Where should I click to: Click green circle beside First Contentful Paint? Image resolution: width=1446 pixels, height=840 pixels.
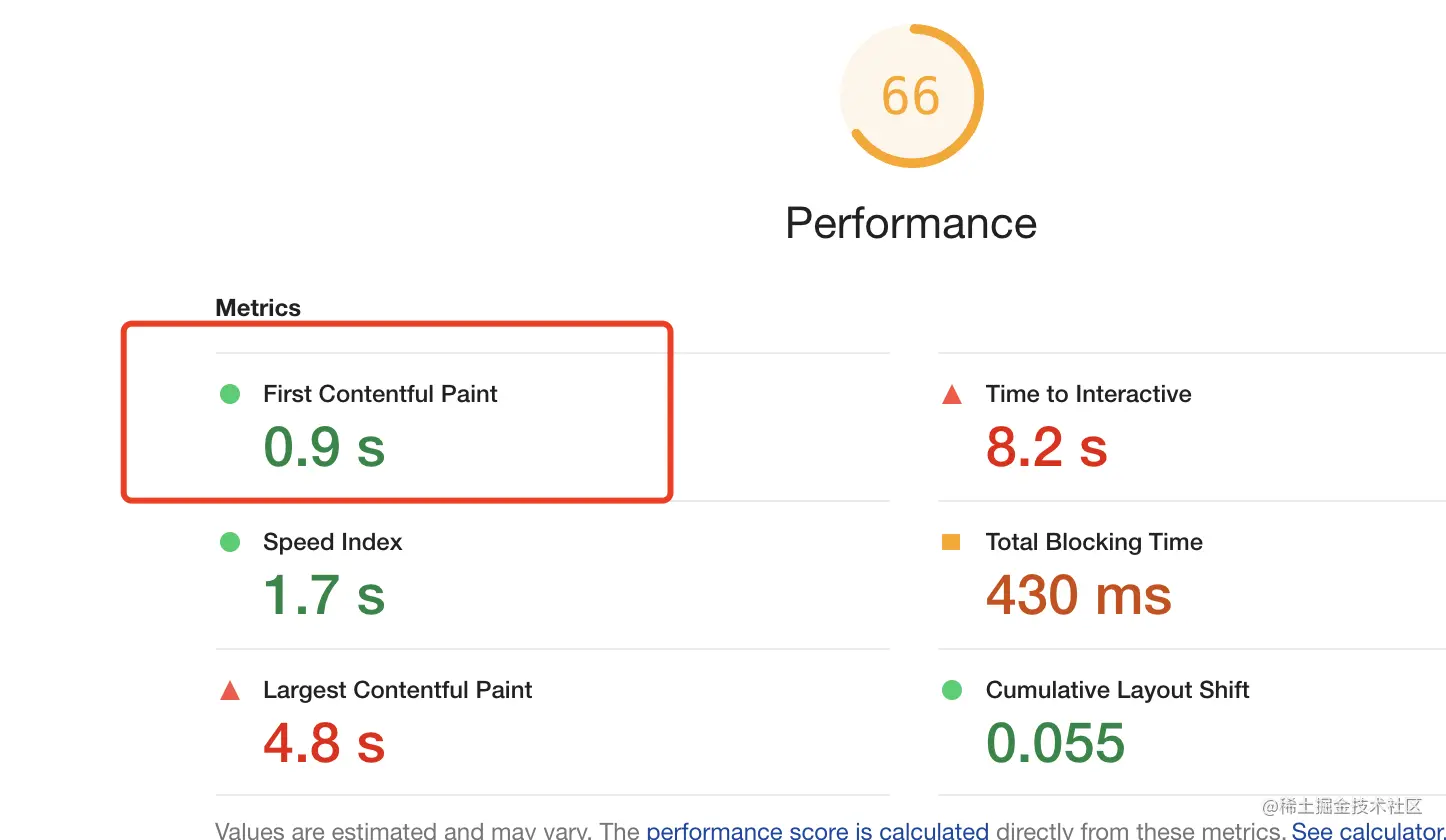230,394
